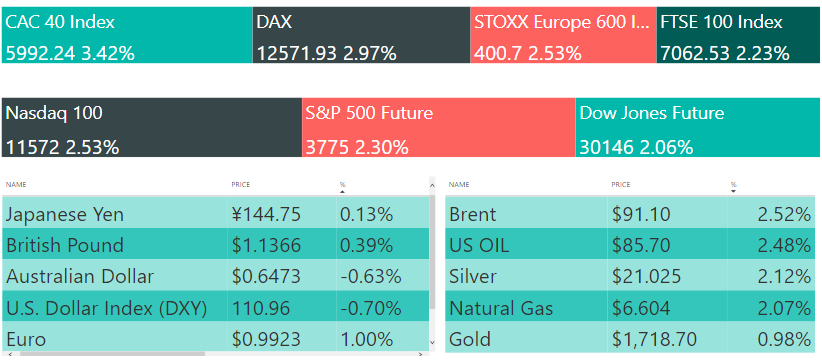822x361 pixels.
Task: Click the ascending sort arrow under left % header
Action: tap(342, 191)
